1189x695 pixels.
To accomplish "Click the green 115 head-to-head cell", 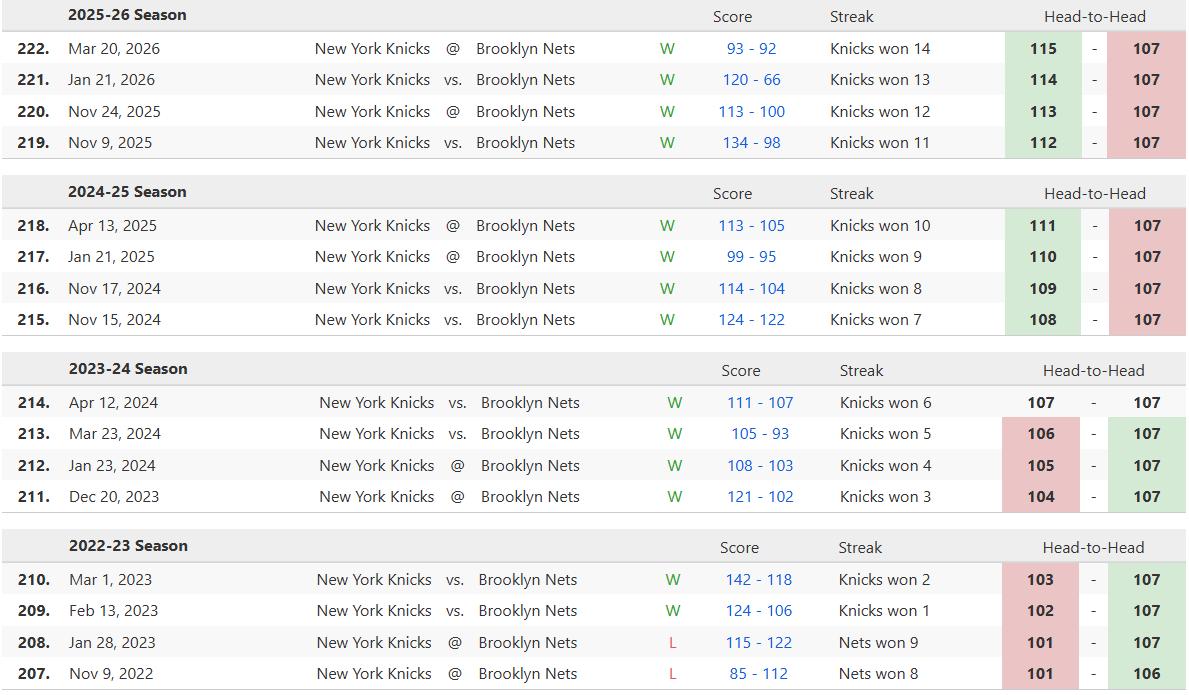I will point(1043,48).
